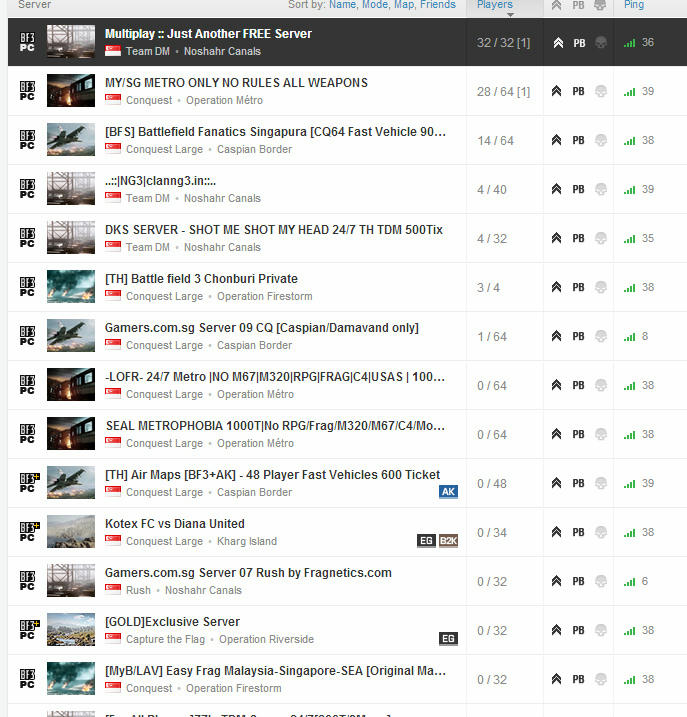Click the Noshahr Canals thumbnail of Multiplay server

71,42
